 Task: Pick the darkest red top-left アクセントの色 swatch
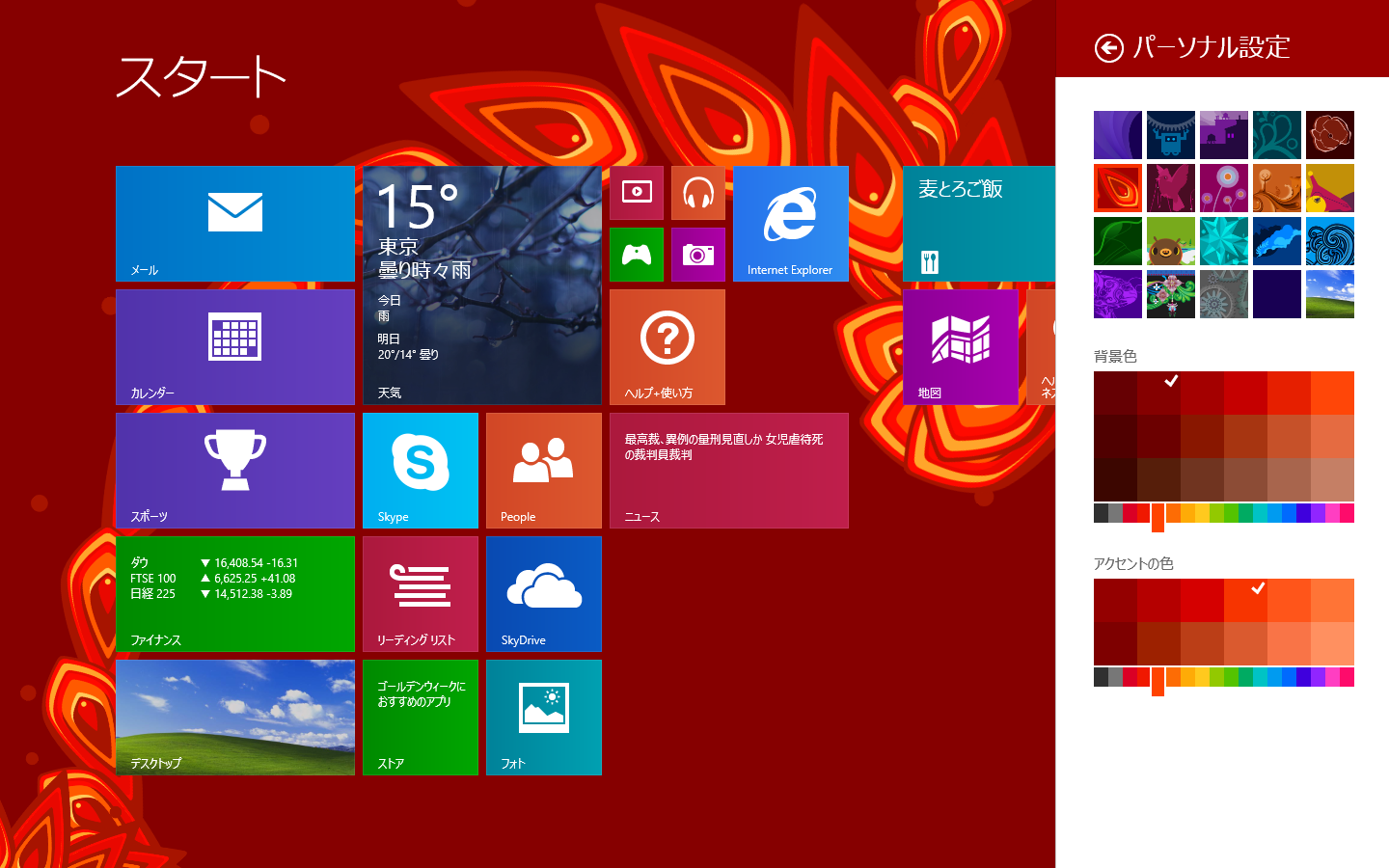pos(1115,600)
